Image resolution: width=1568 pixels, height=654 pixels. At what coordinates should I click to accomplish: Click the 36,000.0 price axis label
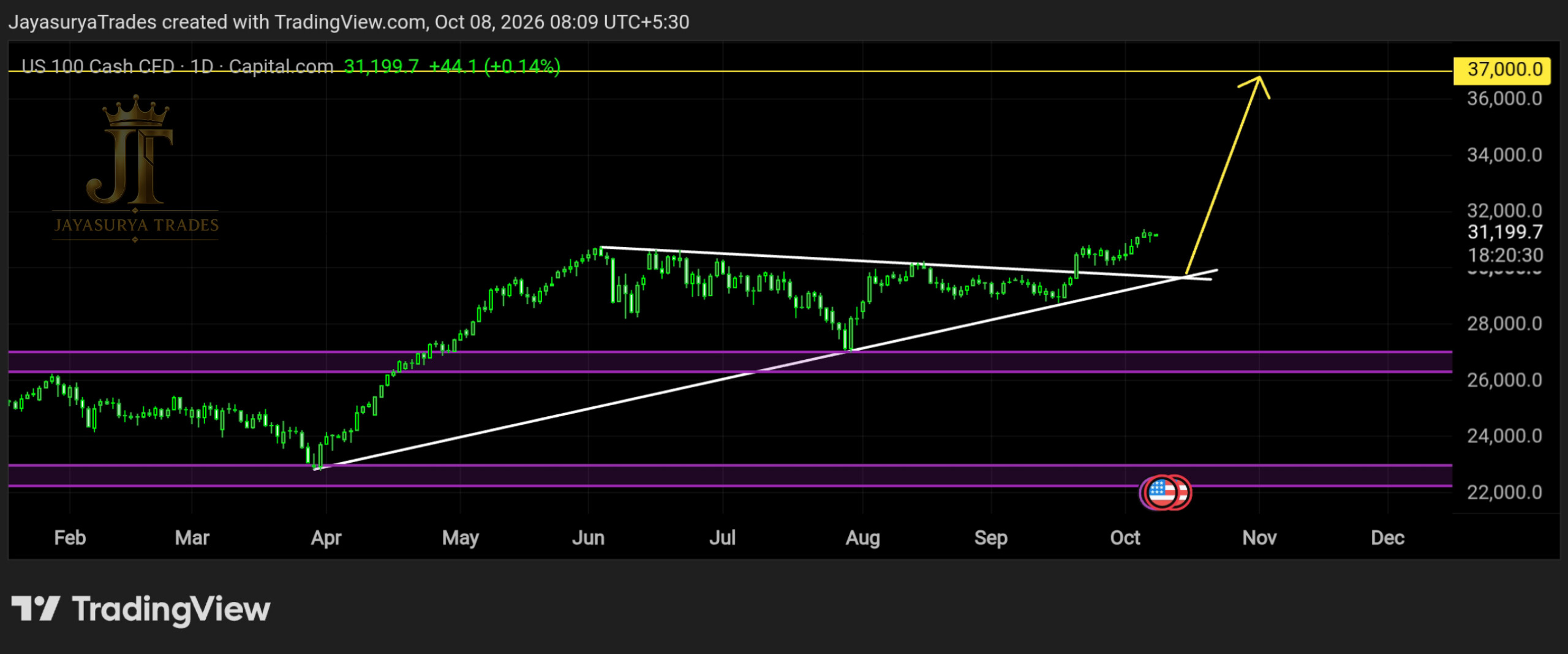coord(1504,98)
